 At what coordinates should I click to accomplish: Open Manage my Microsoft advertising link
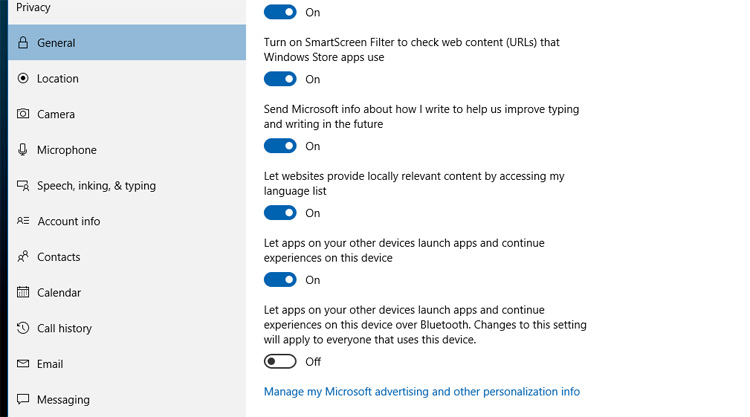pos(421,392)
